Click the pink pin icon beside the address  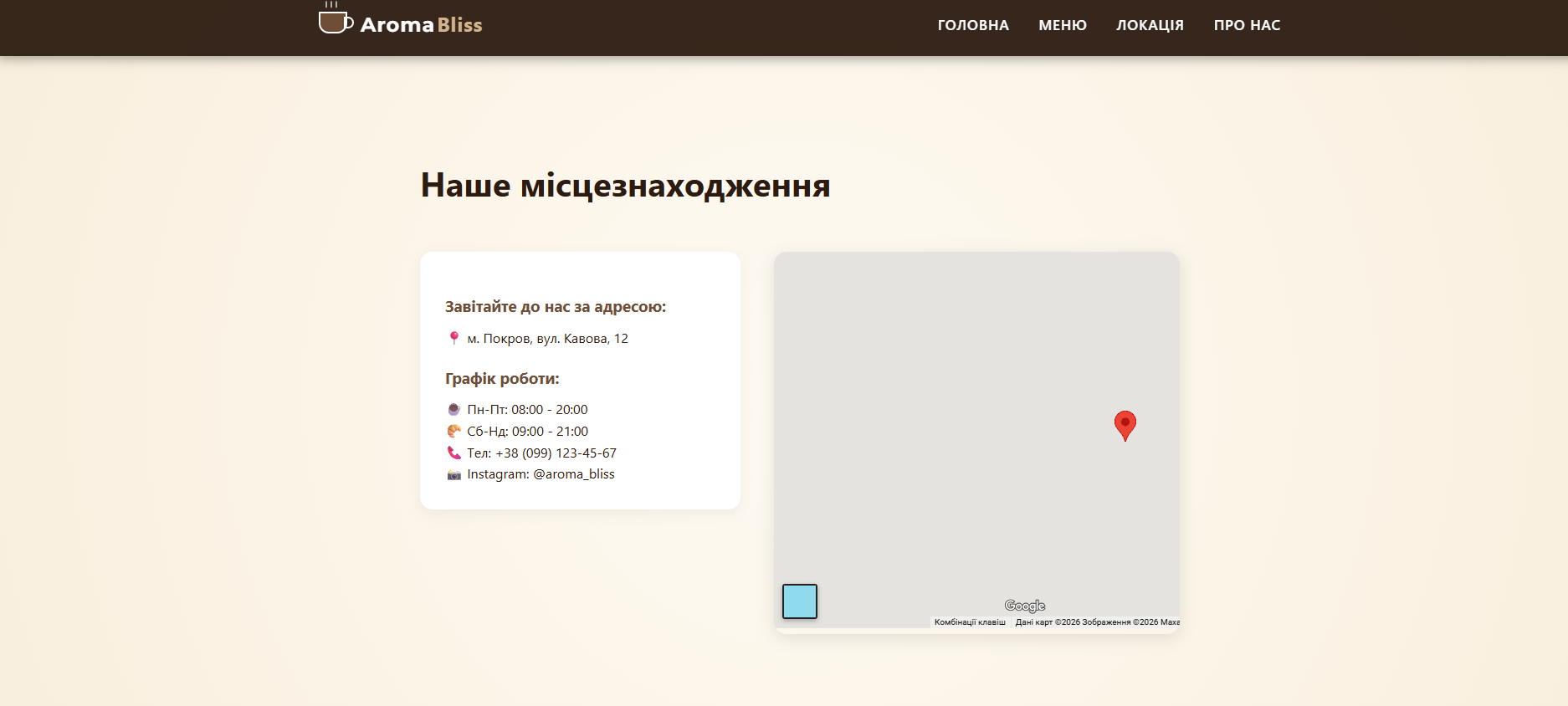(453, 338)
